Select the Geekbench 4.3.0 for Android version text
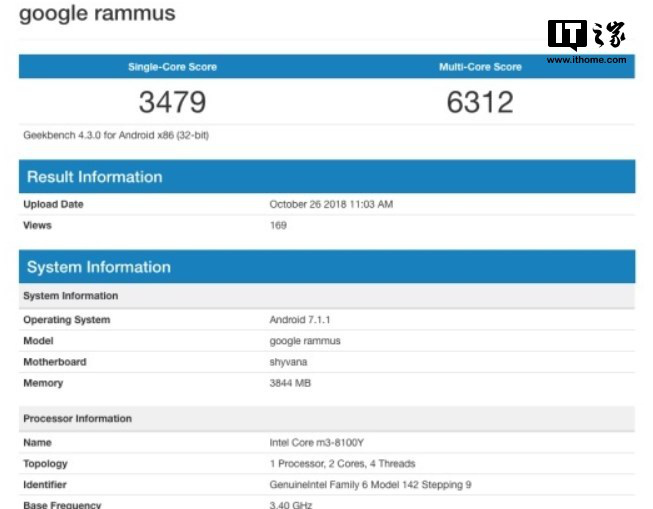 (x=116, y=135)
